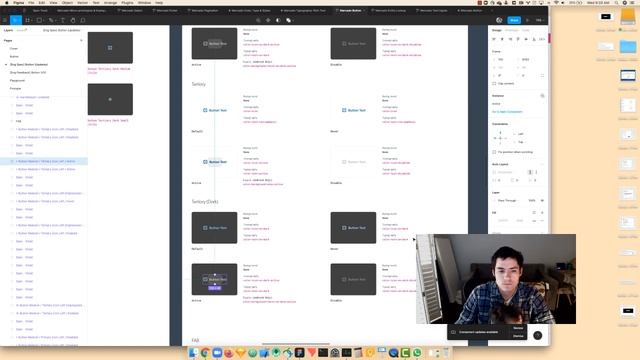640x360 pixels.
Task: Click the X position field in Frame section
Action: pos(501,60)
